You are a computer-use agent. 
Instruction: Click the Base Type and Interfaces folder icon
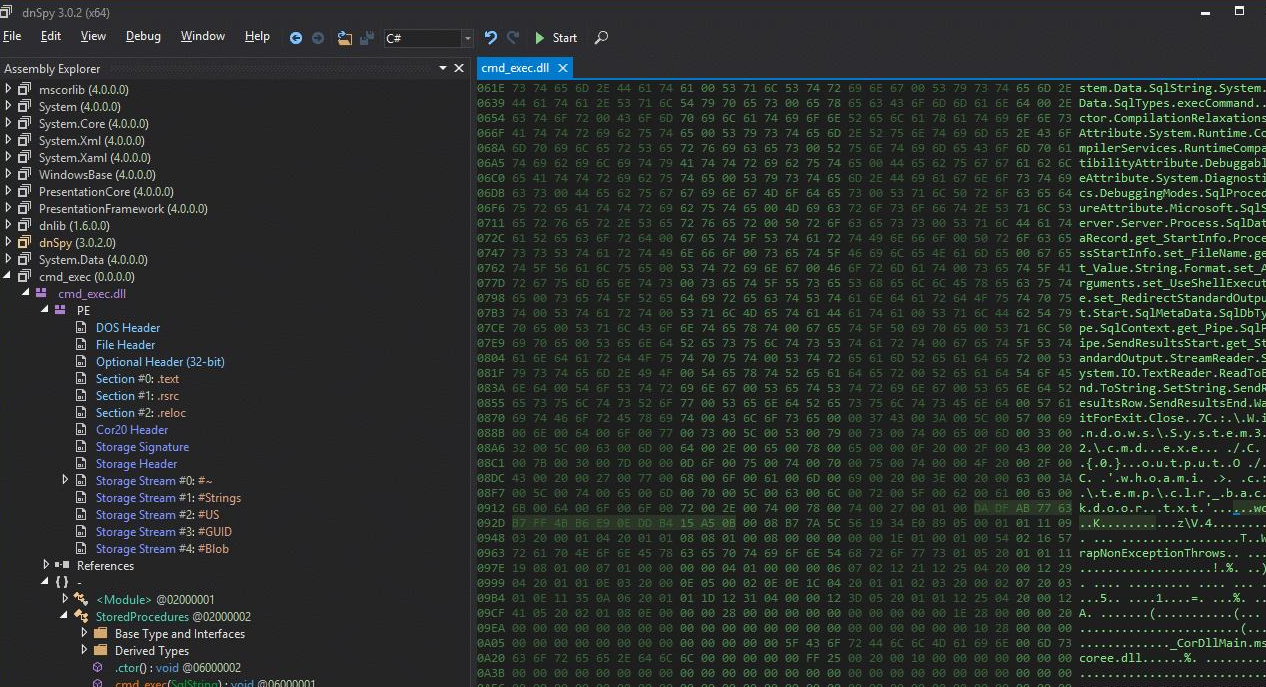pos(100,634)
